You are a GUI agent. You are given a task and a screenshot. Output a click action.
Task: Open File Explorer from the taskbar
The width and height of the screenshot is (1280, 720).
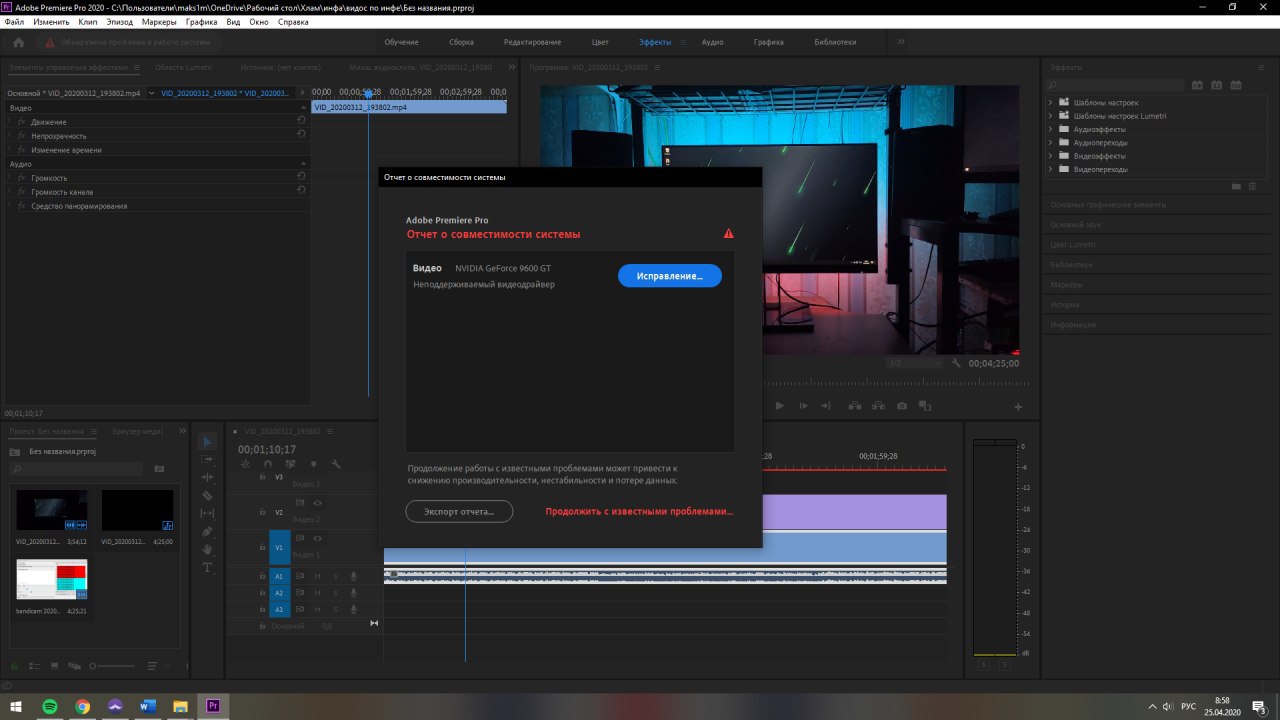[x=181, y=706]
